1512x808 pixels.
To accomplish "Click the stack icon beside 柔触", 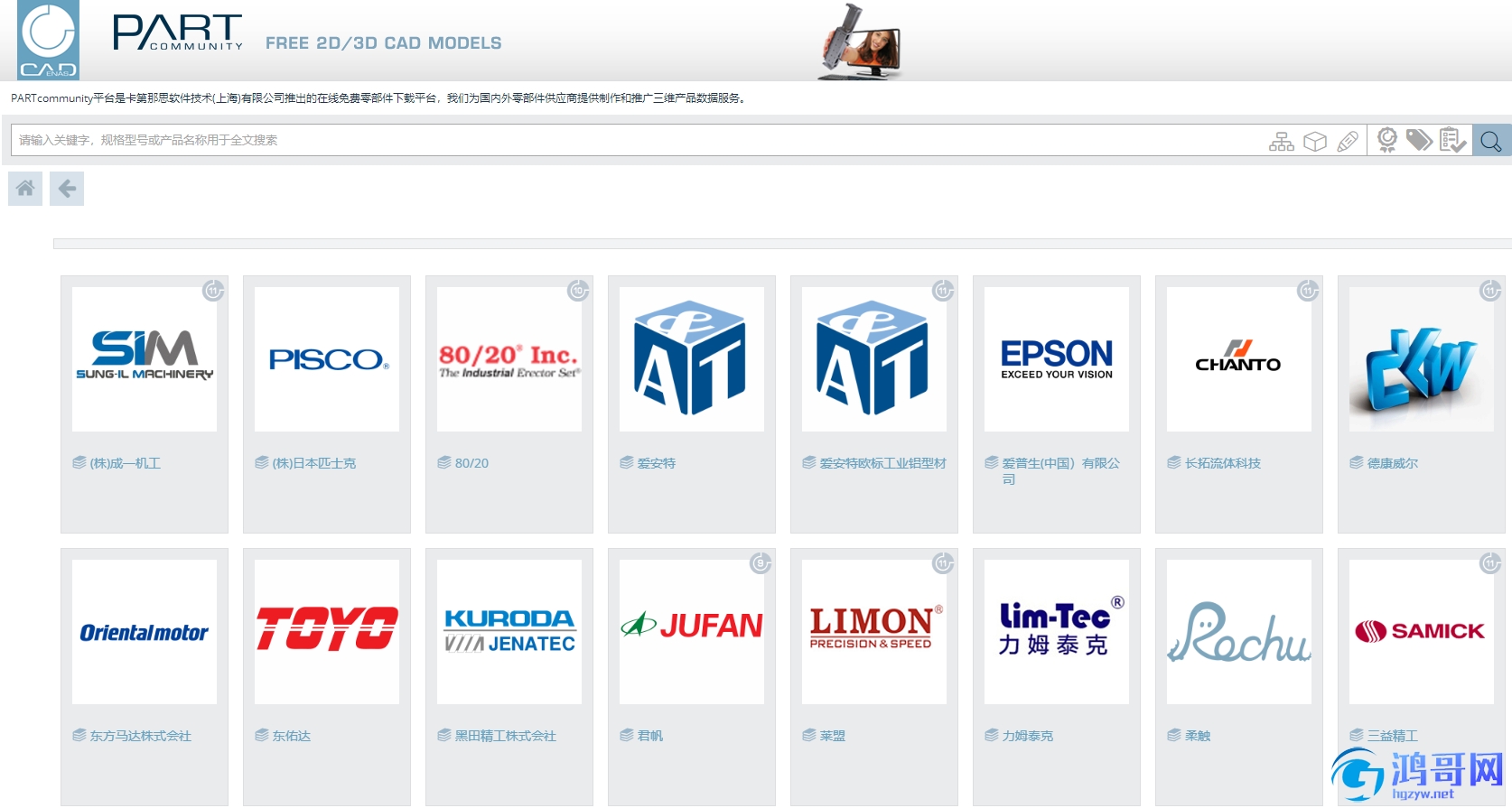I will pyautogui.click(x=1174, y=735).
